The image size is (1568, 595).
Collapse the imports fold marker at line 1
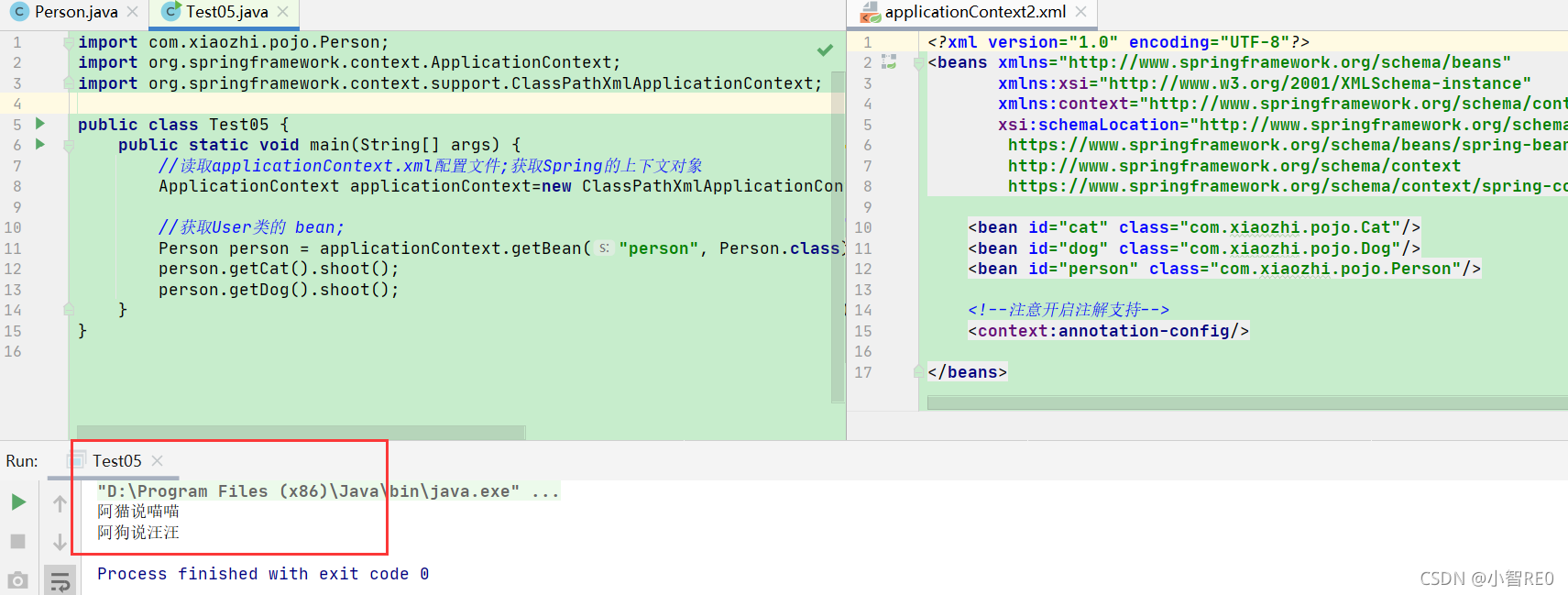click(69, 42)
